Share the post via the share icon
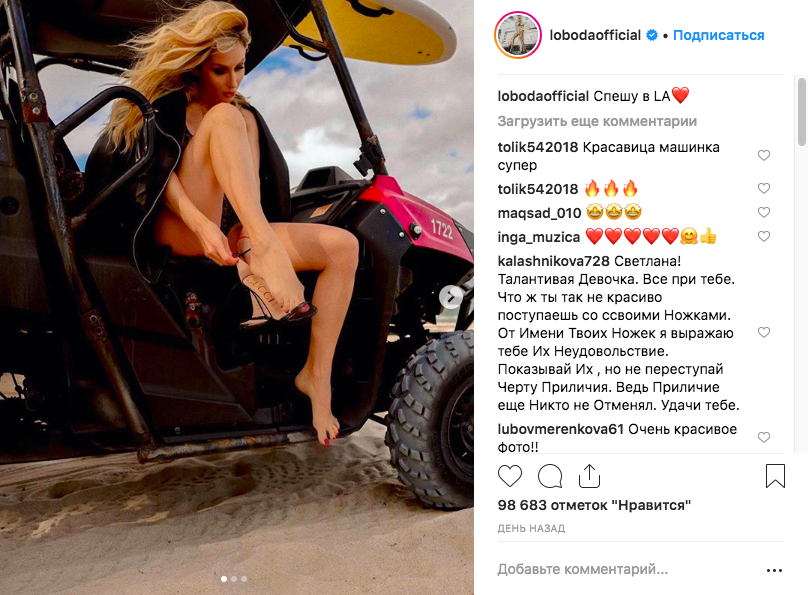808x595 pixels. point(589,475)
